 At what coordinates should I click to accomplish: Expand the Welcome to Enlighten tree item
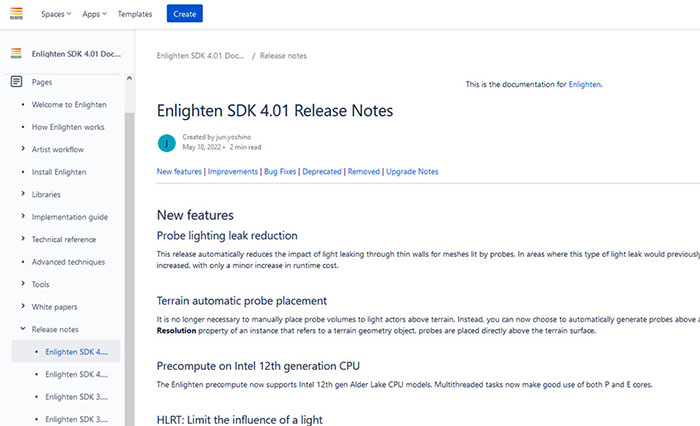pyautogui.click(x=23, y=104)
